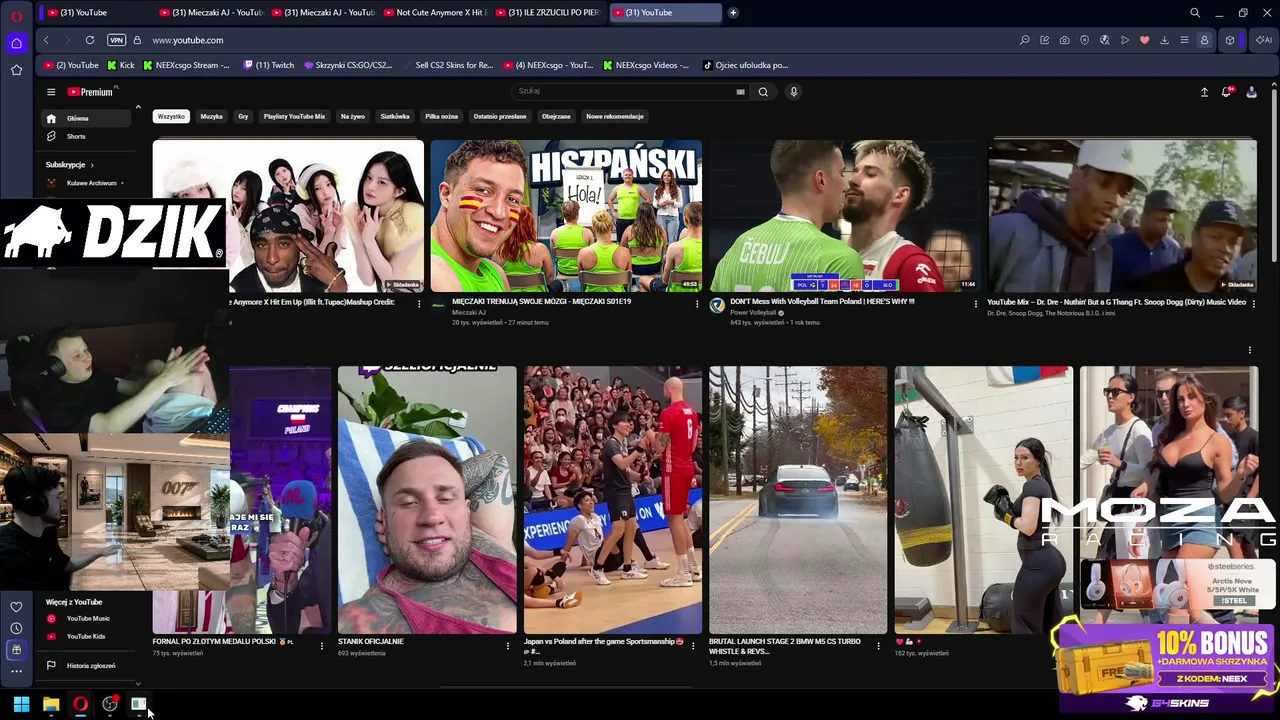Select the Wszystko filter chip
The image size is (1280, 720).
(x=171, y=117)
